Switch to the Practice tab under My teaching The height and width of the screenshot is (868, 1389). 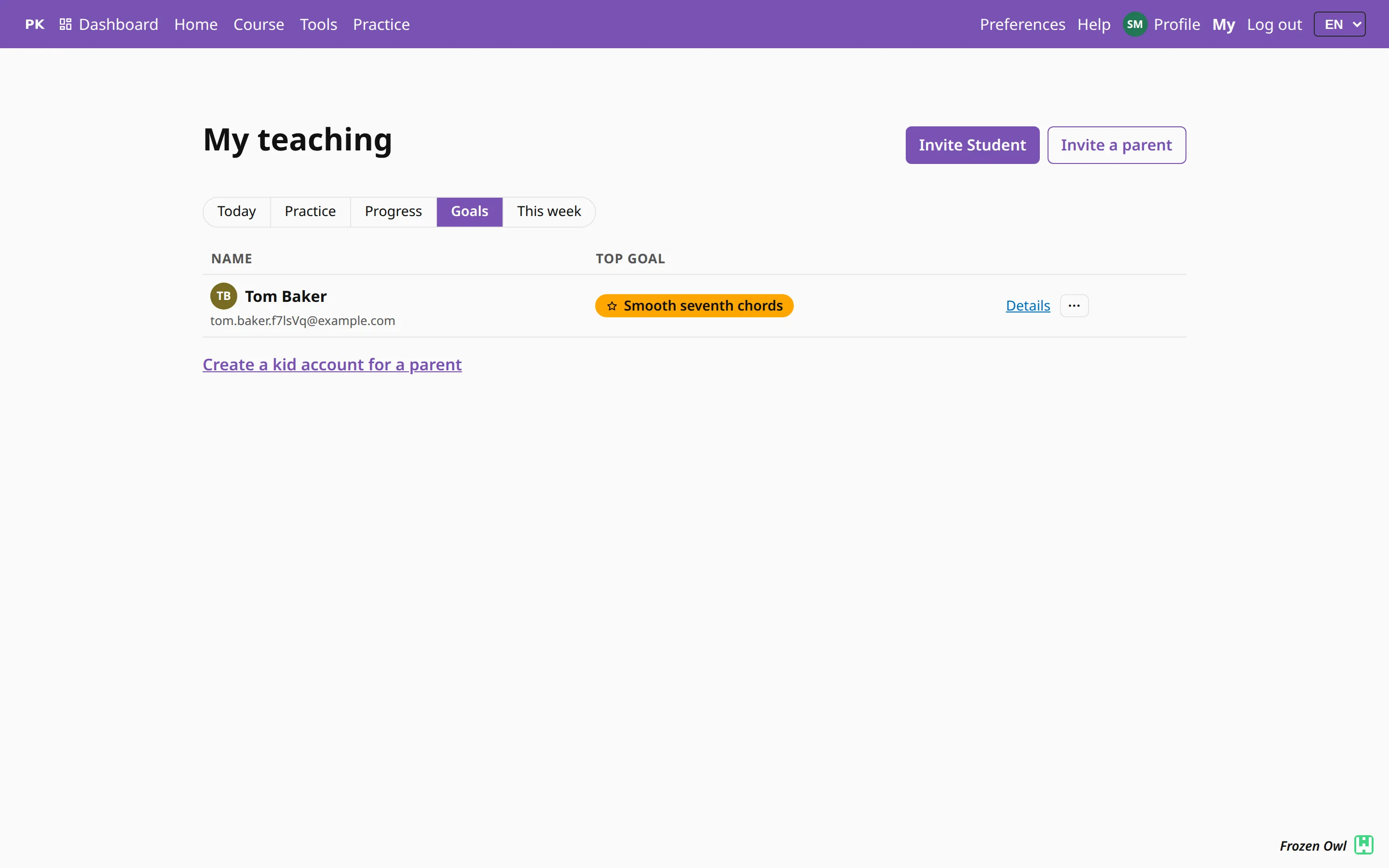[x=310, y=212]
